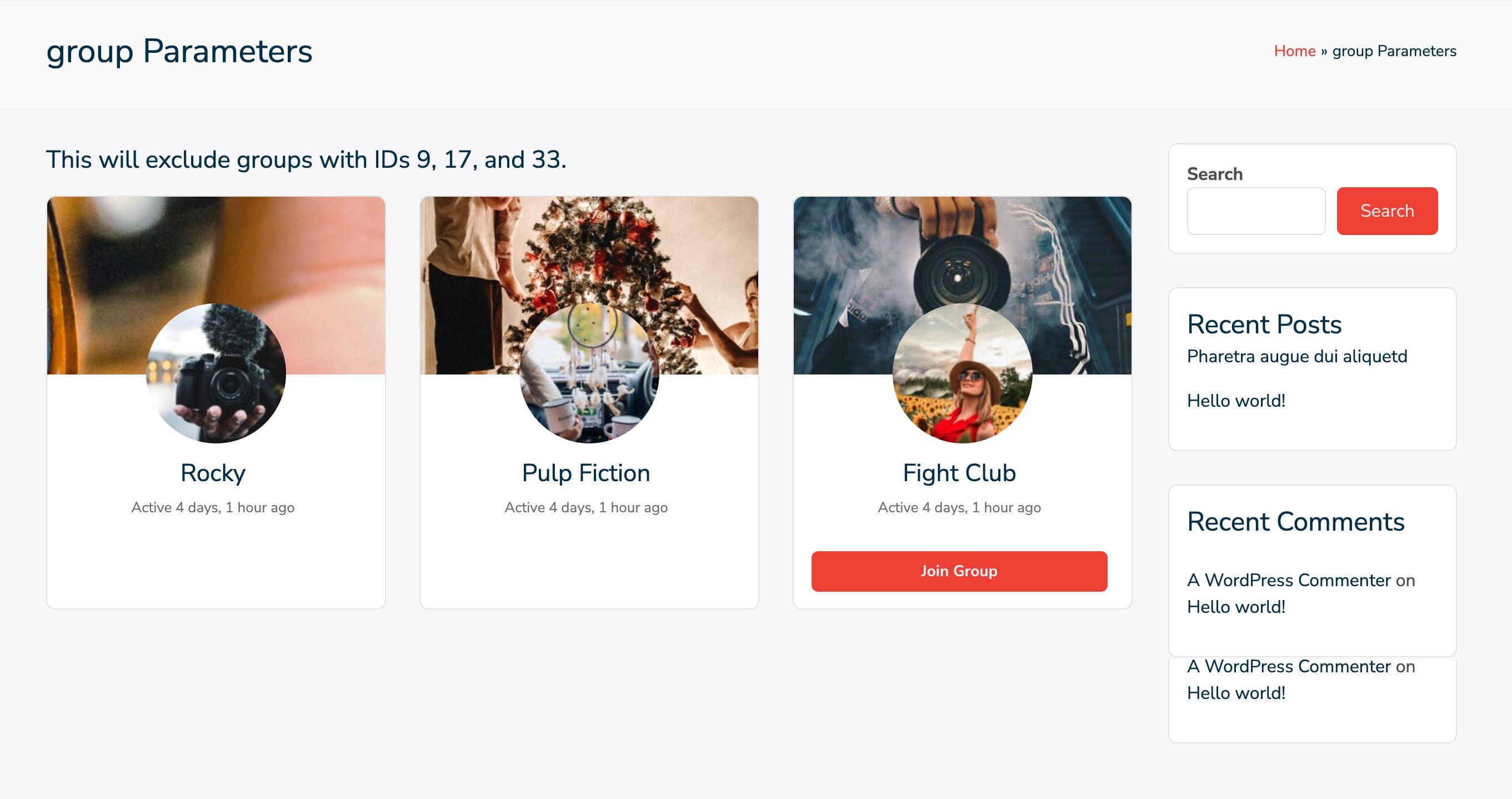Viewport: 1512px width, 799px height.
Task: Open the Fight Club group avatar
Action: (962, 373)
